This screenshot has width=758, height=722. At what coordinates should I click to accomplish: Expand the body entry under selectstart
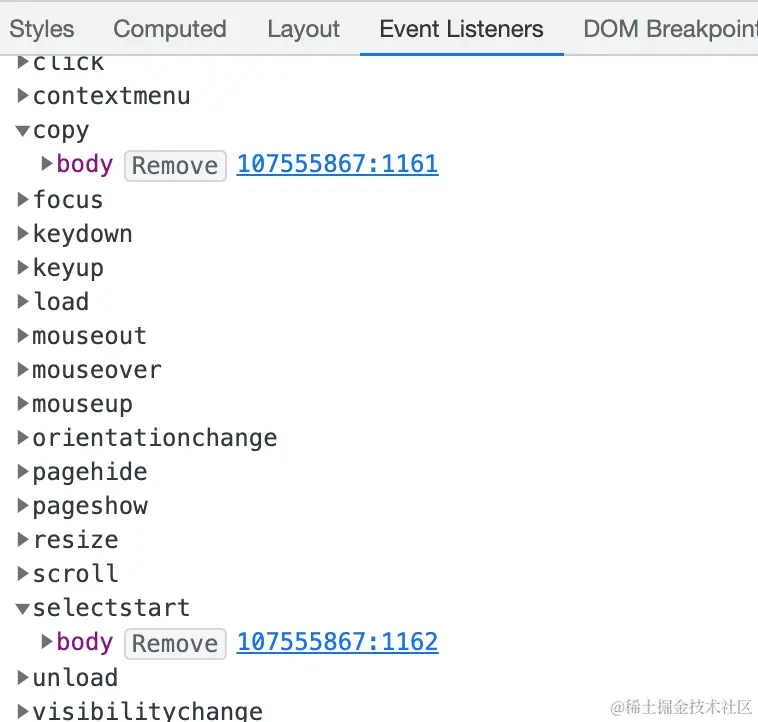[x=47, y=641]
